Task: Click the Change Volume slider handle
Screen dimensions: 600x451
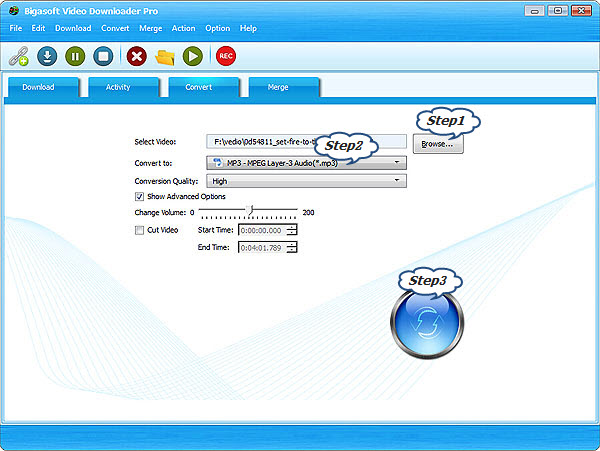Action: coord(250,210)
